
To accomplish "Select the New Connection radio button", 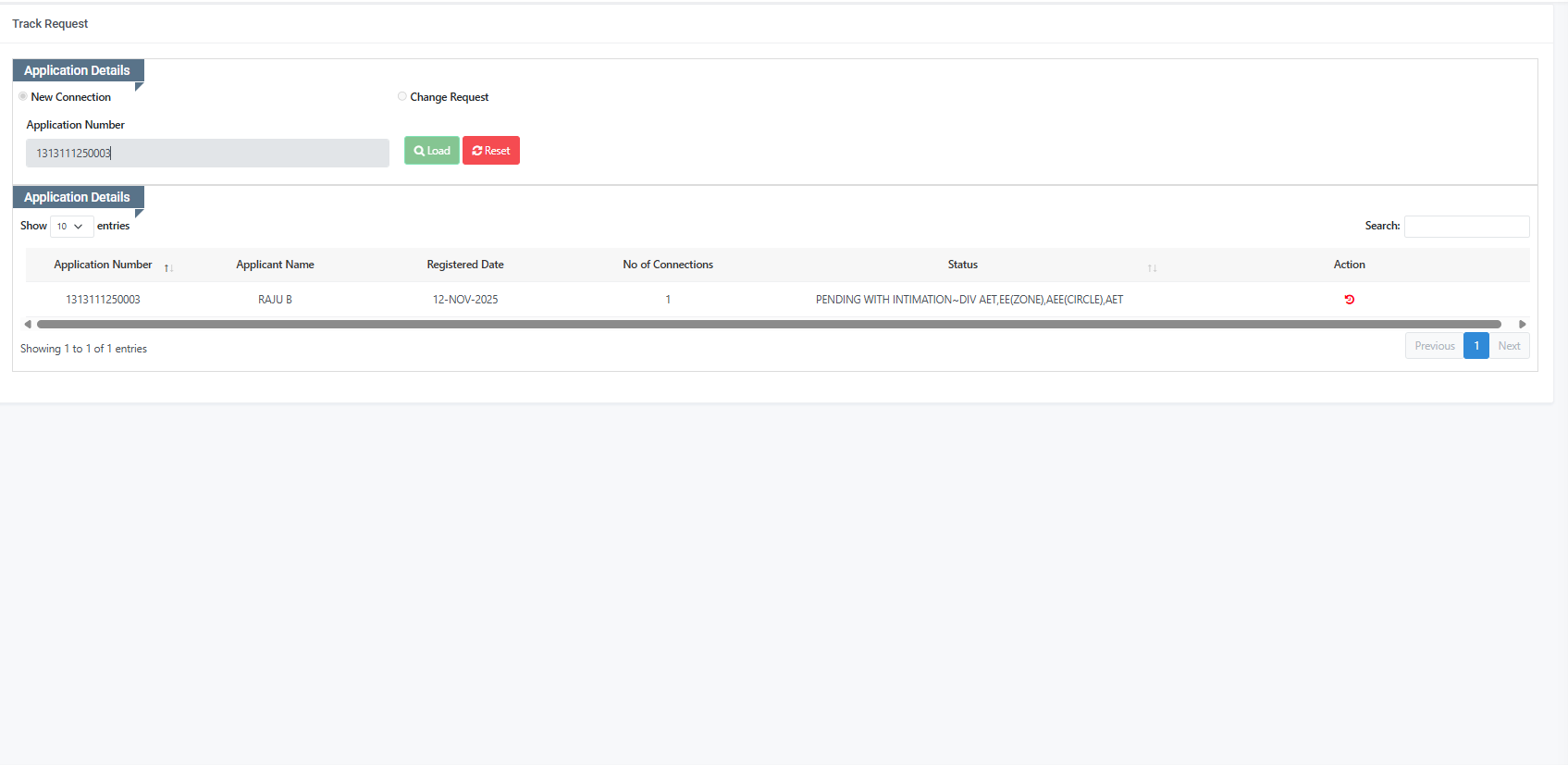I will [23, 96].
